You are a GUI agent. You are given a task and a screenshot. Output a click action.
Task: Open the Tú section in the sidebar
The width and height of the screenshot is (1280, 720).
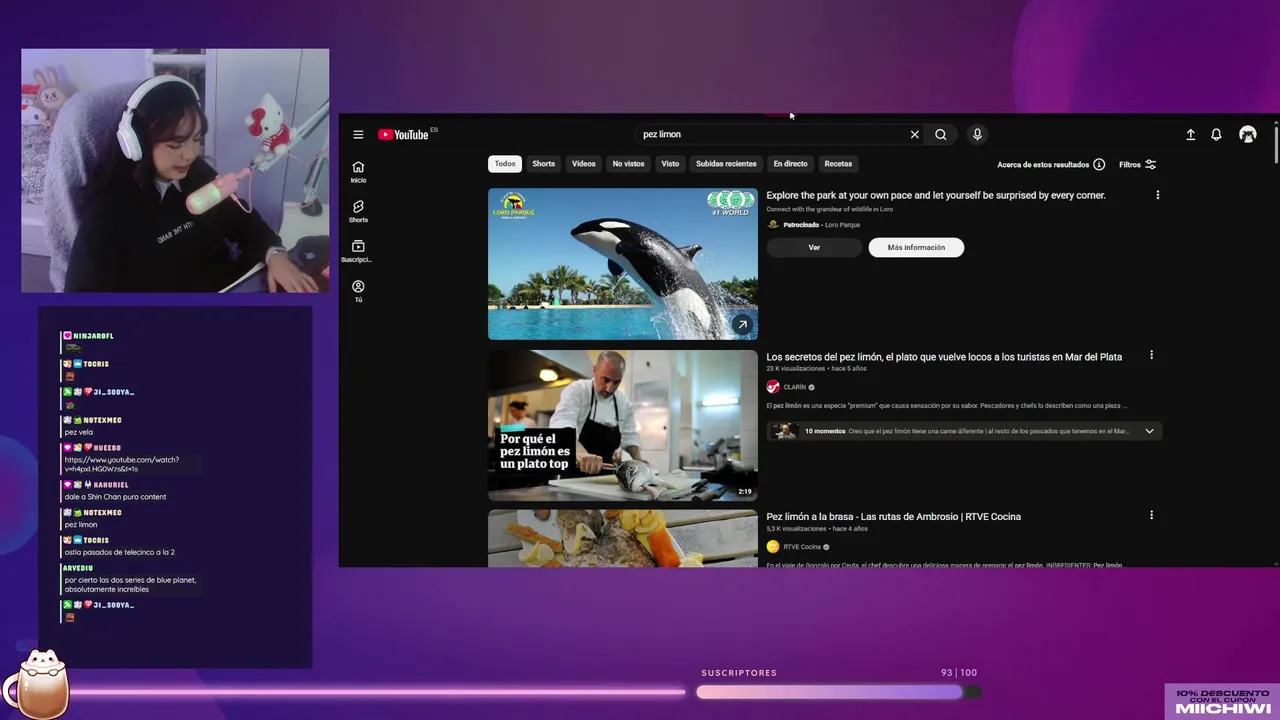[358, 291]
